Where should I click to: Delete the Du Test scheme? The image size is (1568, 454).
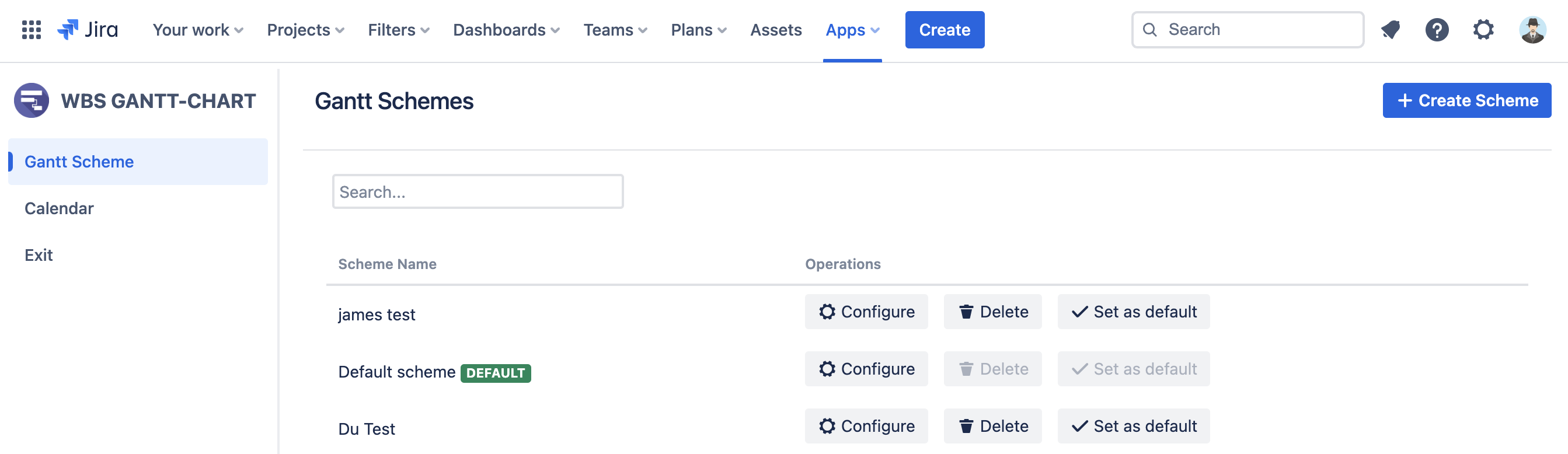click(992, 426)
